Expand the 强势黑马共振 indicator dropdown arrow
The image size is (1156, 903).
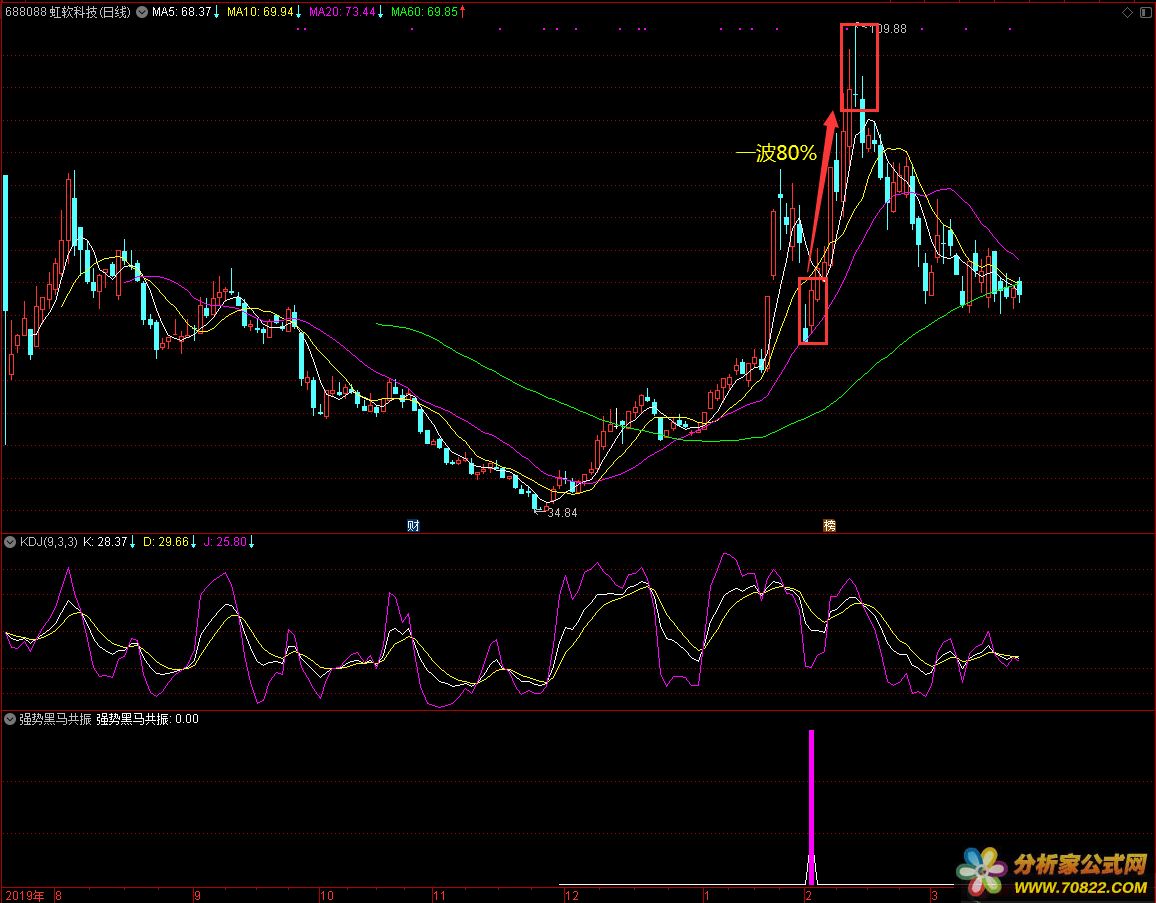click(x=10, y=719)
